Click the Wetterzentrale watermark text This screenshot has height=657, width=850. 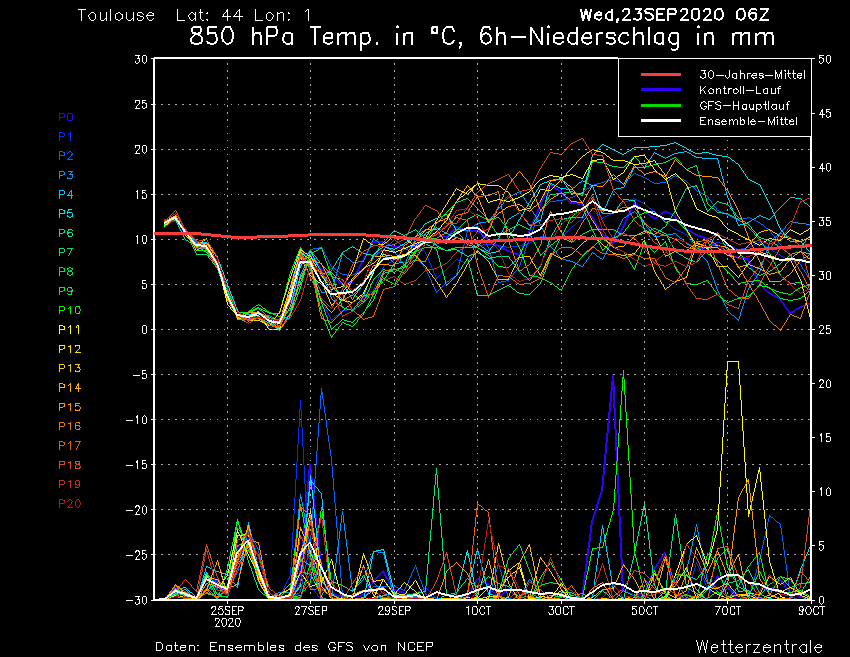point(758,646)
